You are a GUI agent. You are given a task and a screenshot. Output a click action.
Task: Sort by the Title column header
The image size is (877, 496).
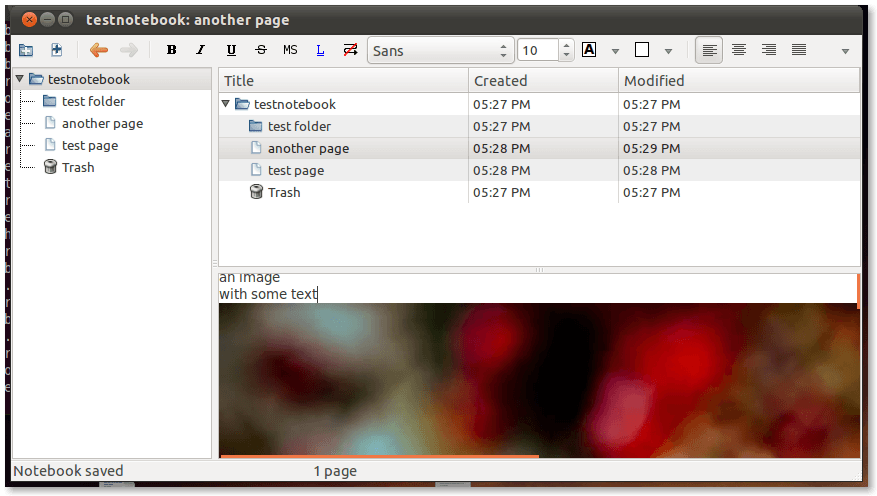(x=239, y=81)
